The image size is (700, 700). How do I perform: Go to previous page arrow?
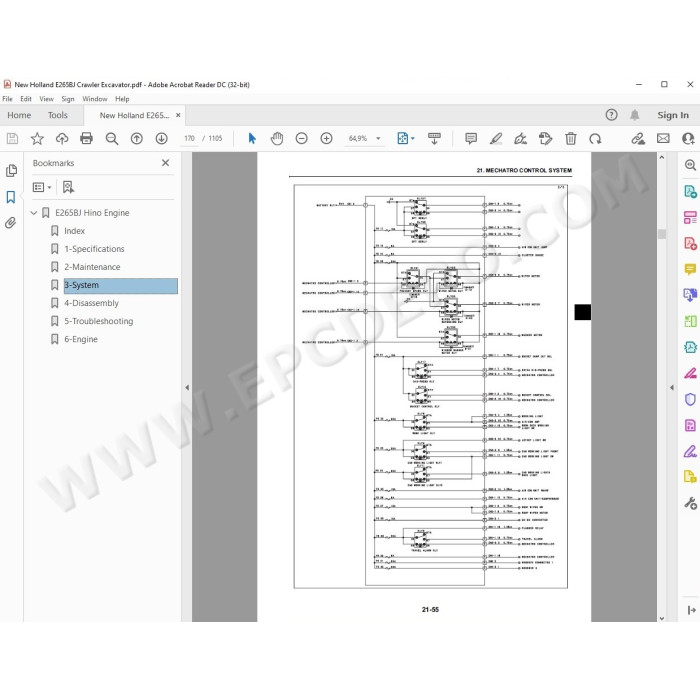137,138
